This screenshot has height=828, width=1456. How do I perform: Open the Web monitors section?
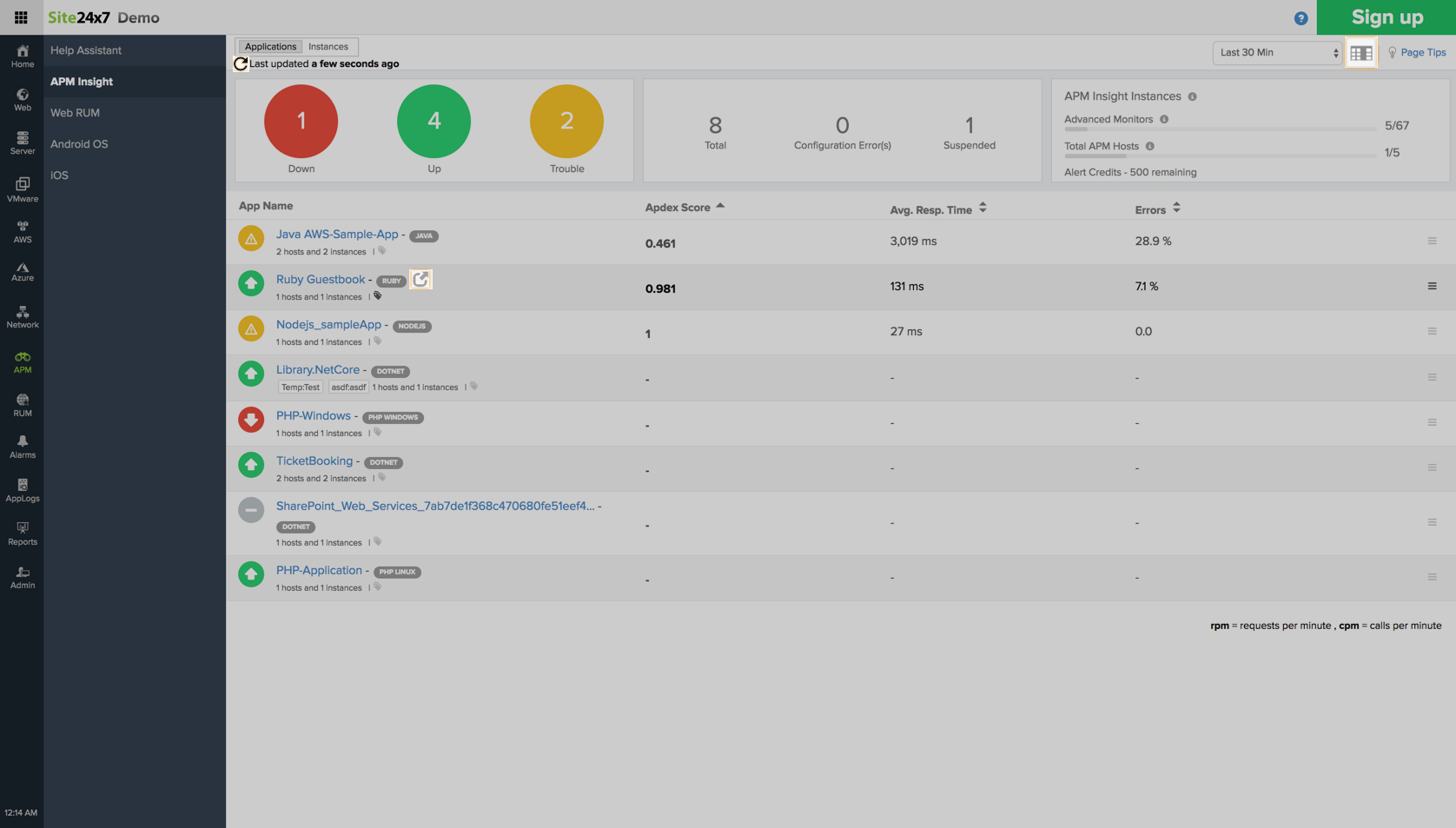tap(23, 100)
